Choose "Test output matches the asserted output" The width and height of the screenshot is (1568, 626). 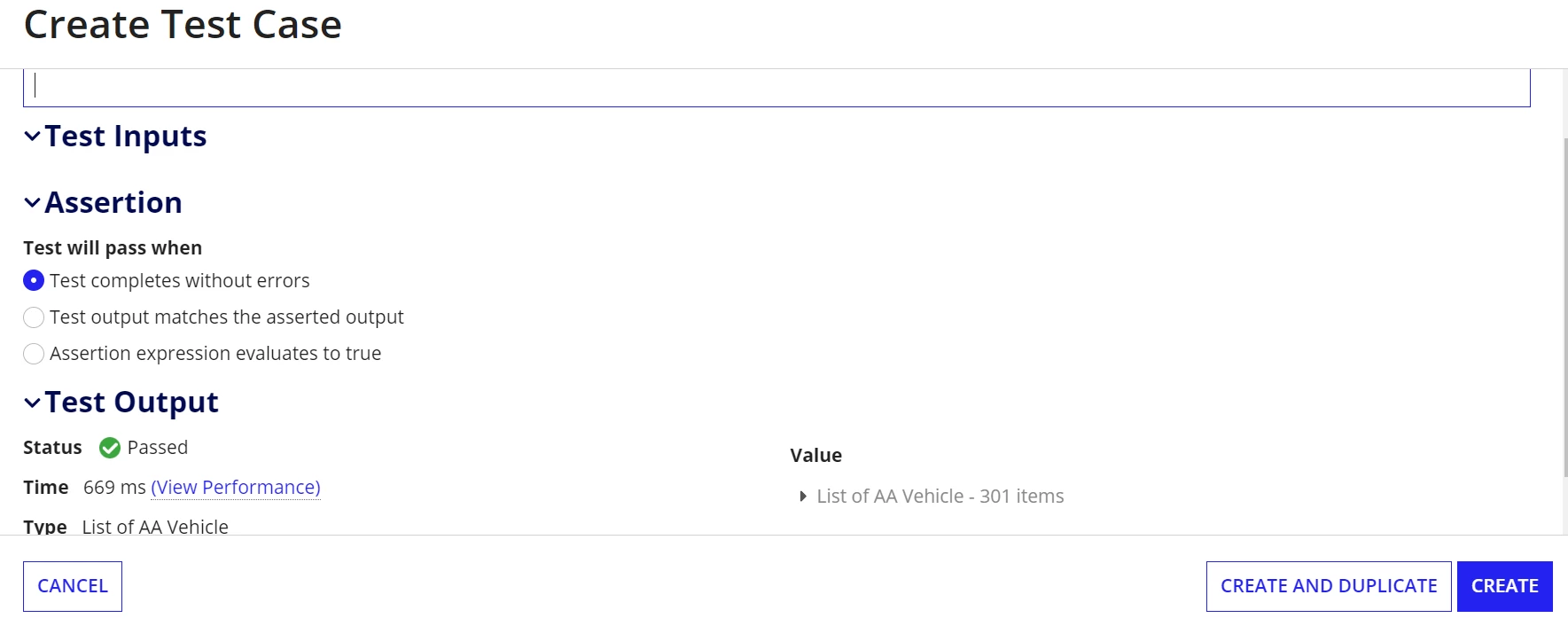(34, 317)
